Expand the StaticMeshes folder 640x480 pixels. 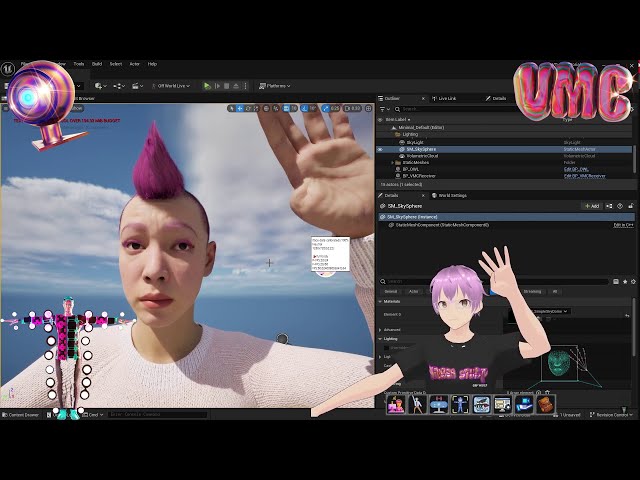point(392,162)
